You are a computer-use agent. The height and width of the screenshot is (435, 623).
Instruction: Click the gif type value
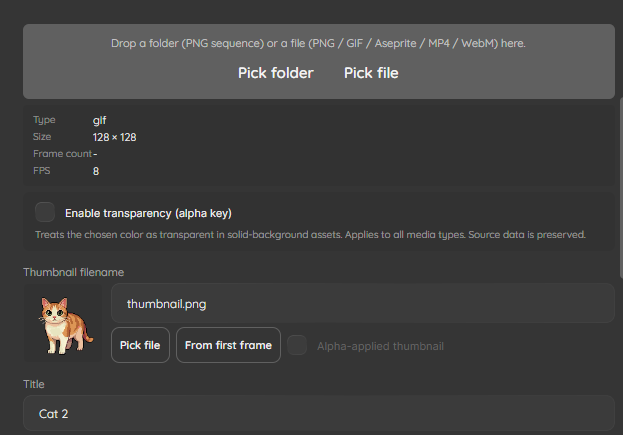(99, 120)
